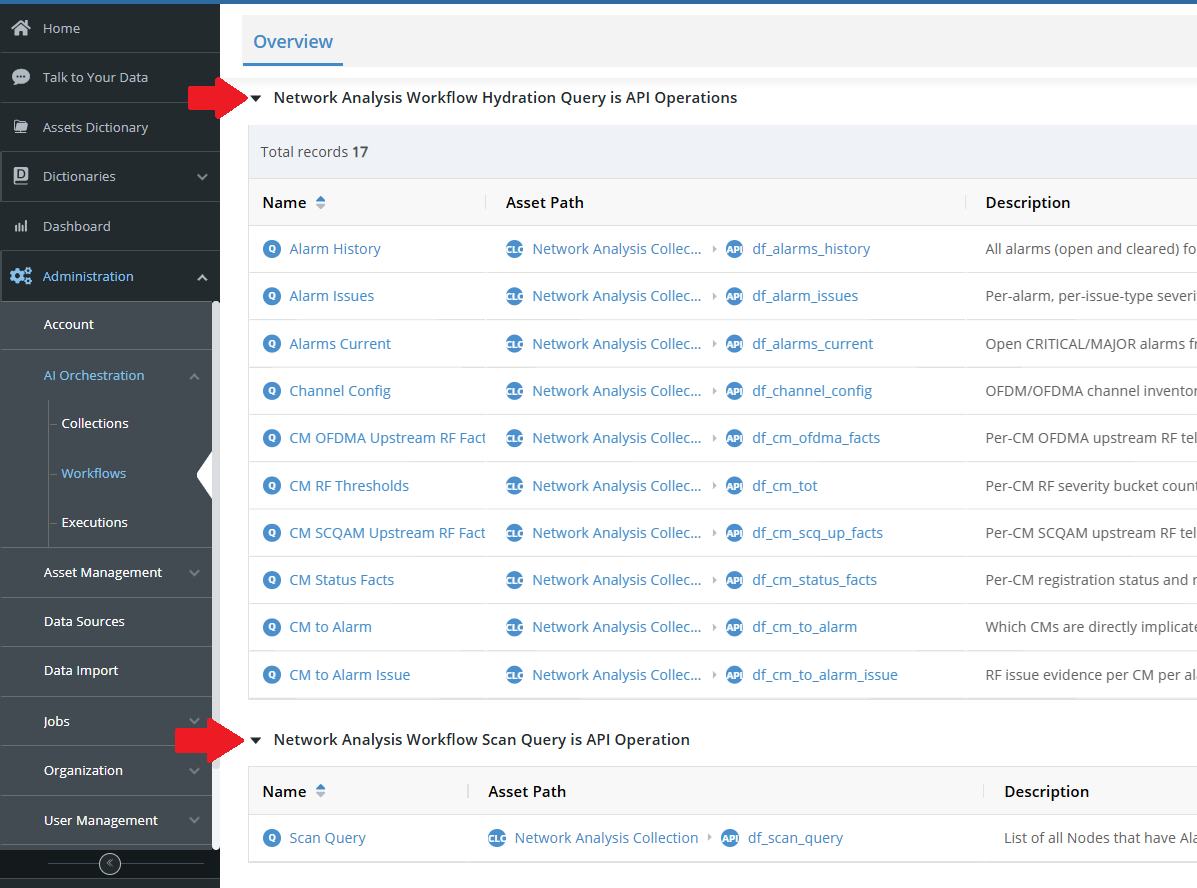Click the API icon beside df_alarm_issues
This screenshot has width=1197, height=888.
coord(734,296)
